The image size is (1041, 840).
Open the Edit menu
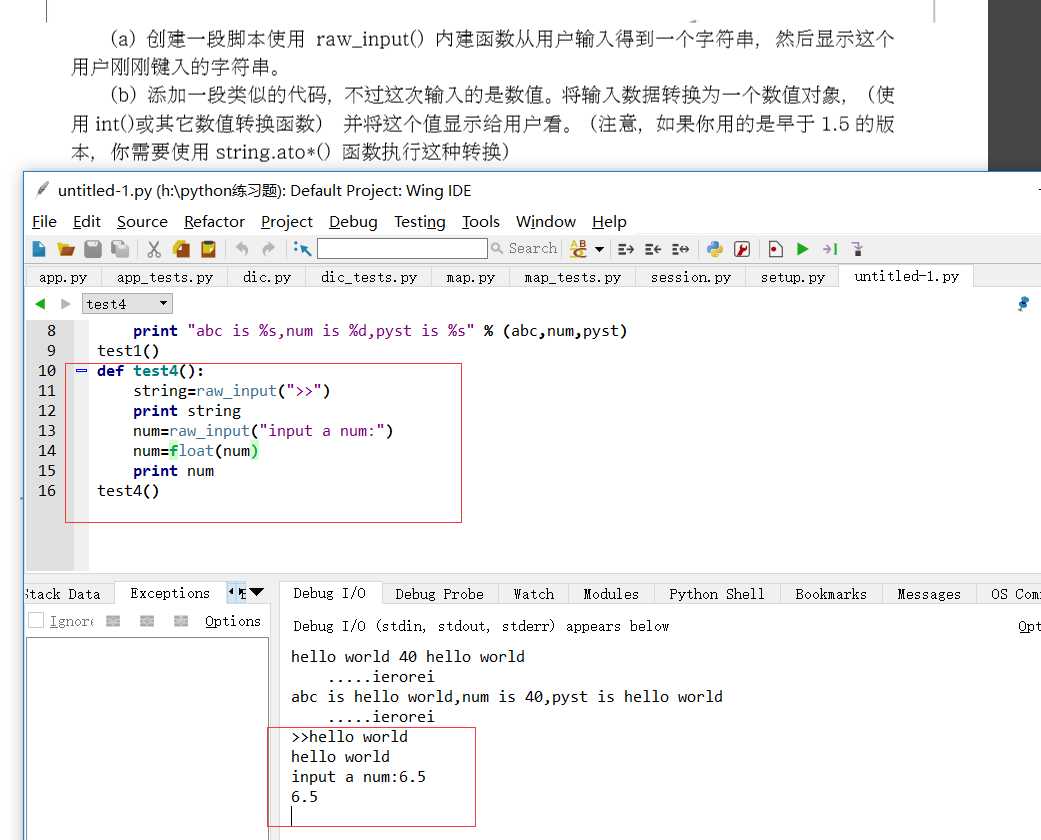87,222
